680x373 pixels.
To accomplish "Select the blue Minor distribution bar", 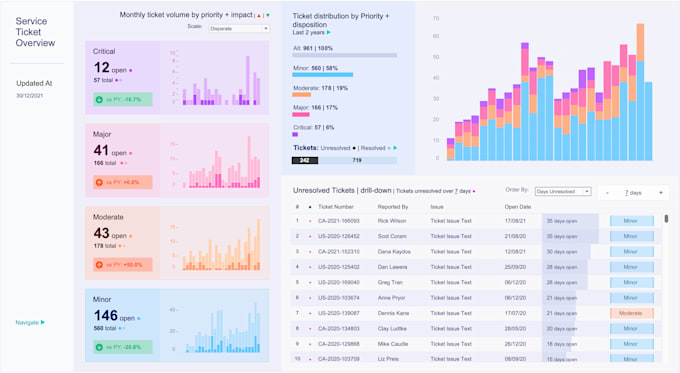I will coord(323,75).
